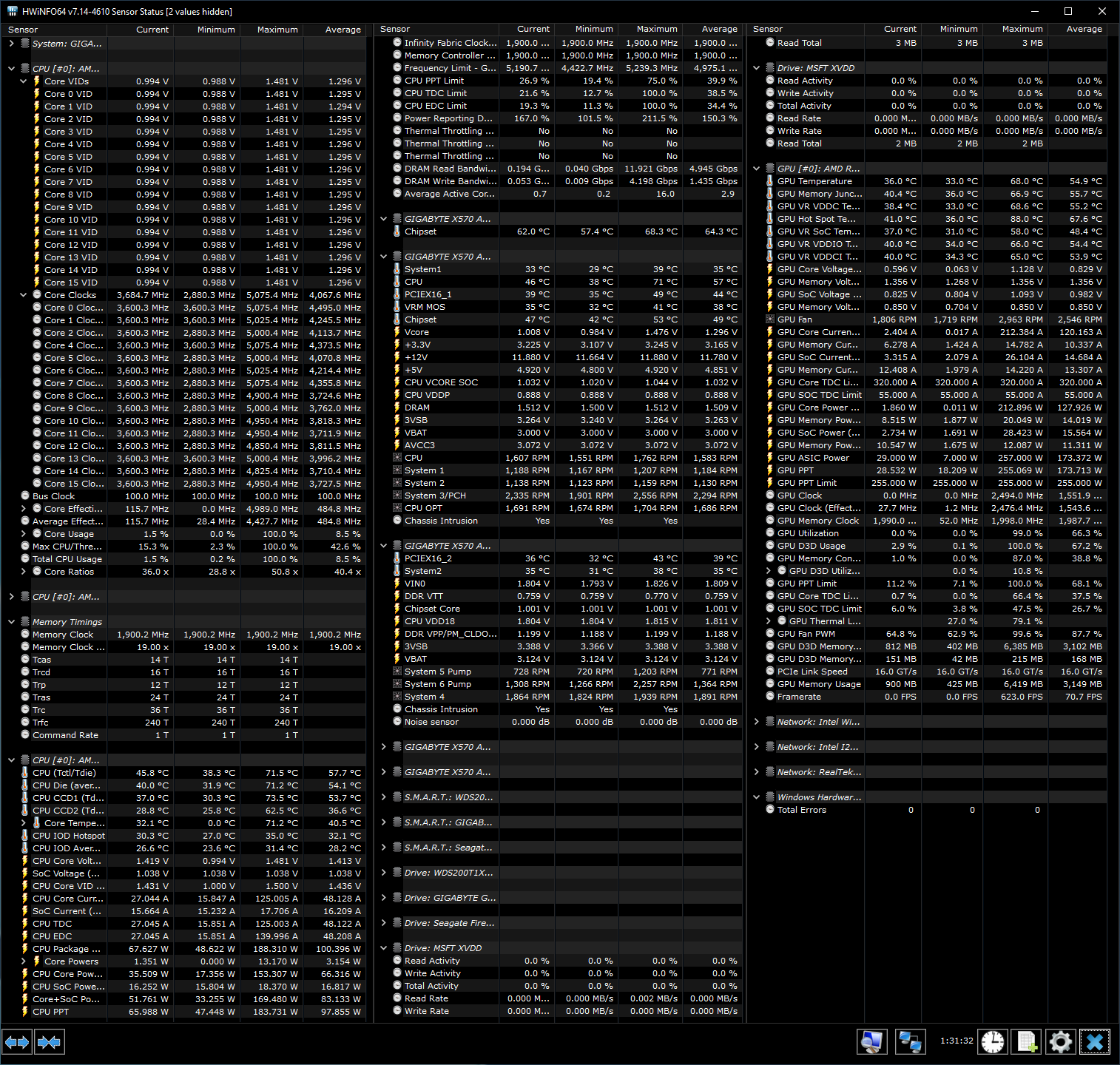Expand the Core Ratios subgroup
The width and height of the screenshot is (1120, 1065).
[x=23, y=572]
